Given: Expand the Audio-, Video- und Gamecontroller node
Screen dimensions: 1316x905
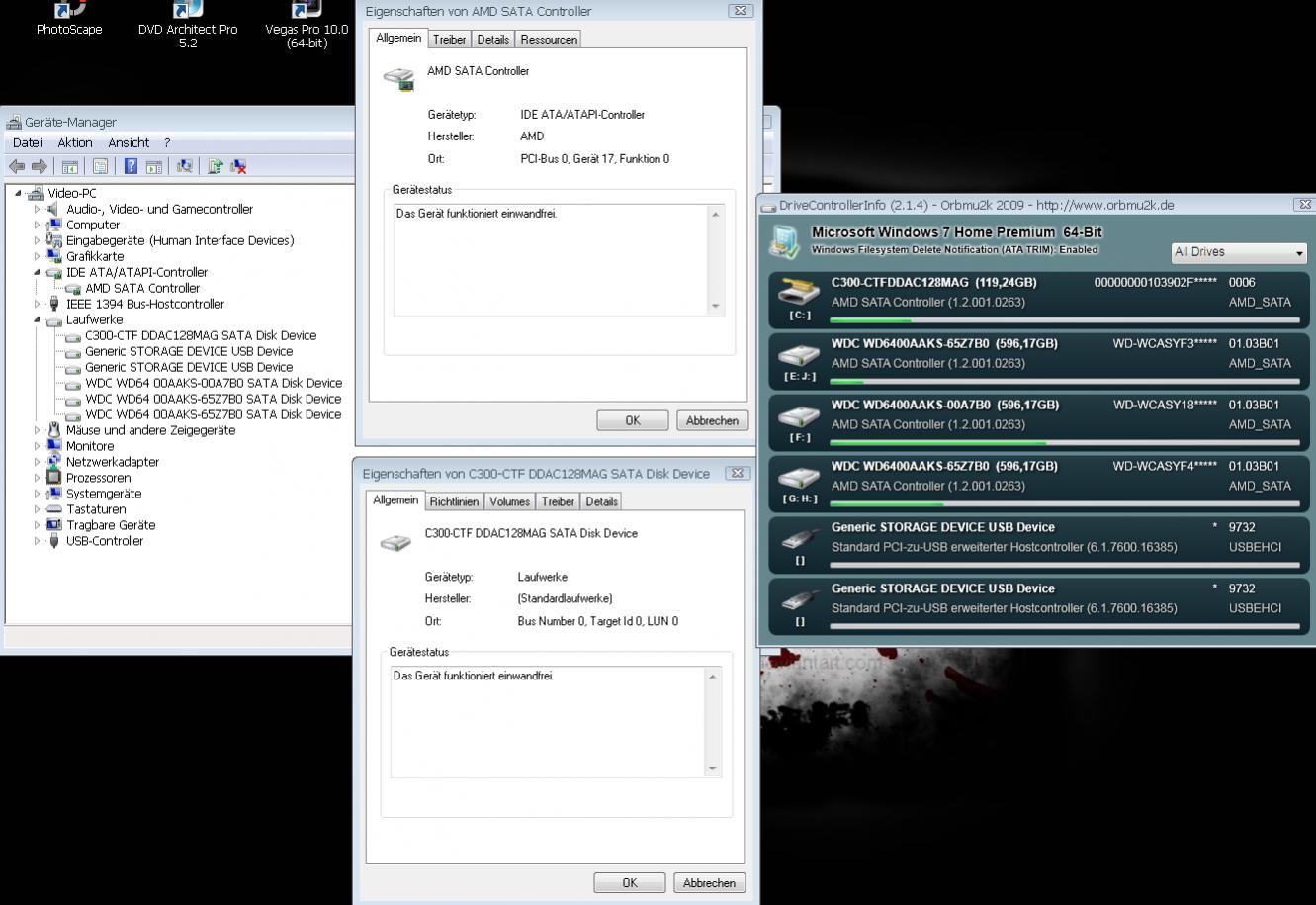Looking at the screenshot, I should click(x=38, y=209).
